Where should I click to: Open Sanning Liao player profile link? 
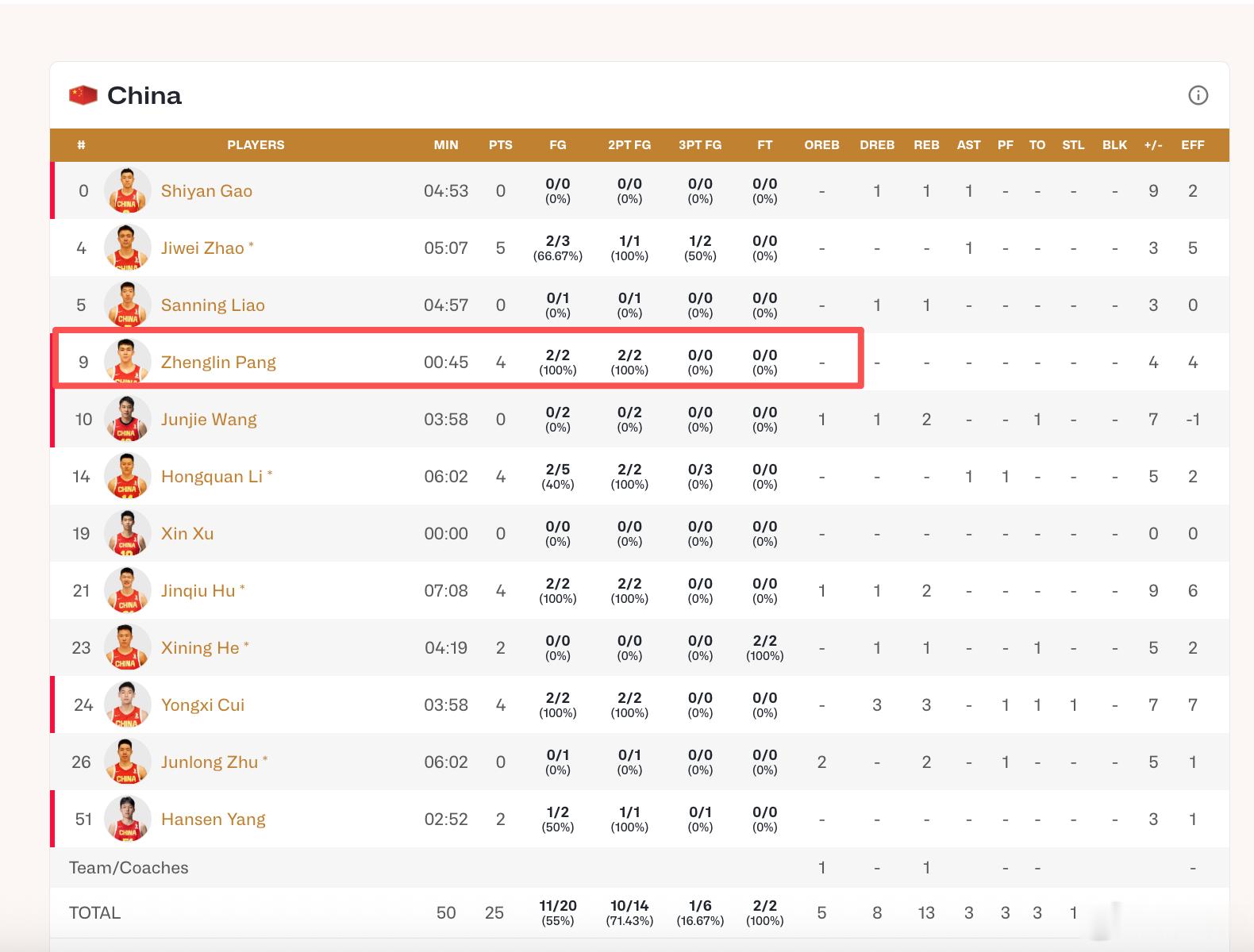213,305
